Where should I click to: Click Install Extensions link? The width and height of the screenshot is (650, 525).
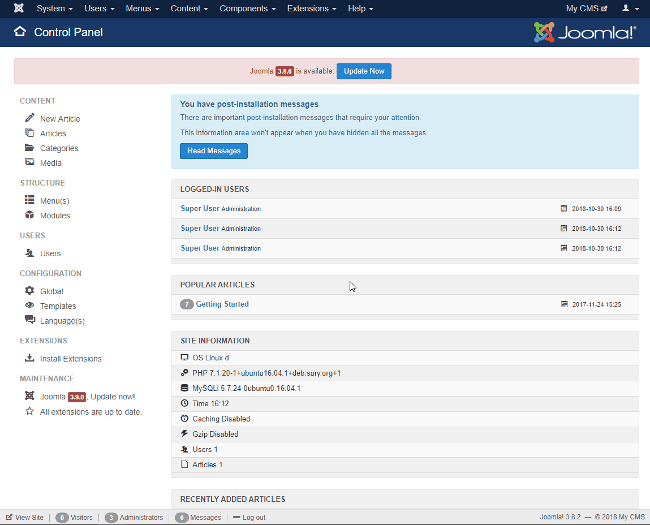click(x=71, y=359)
